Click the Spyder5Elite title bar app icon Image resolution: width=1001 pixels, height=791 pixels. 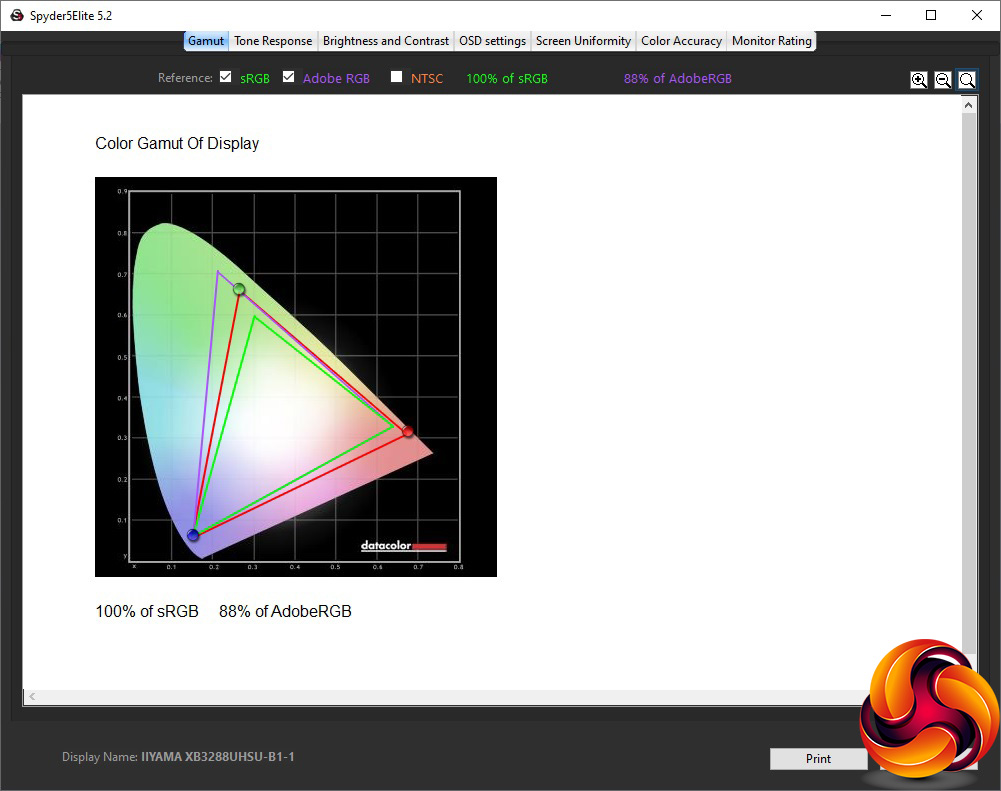(16, 15)
